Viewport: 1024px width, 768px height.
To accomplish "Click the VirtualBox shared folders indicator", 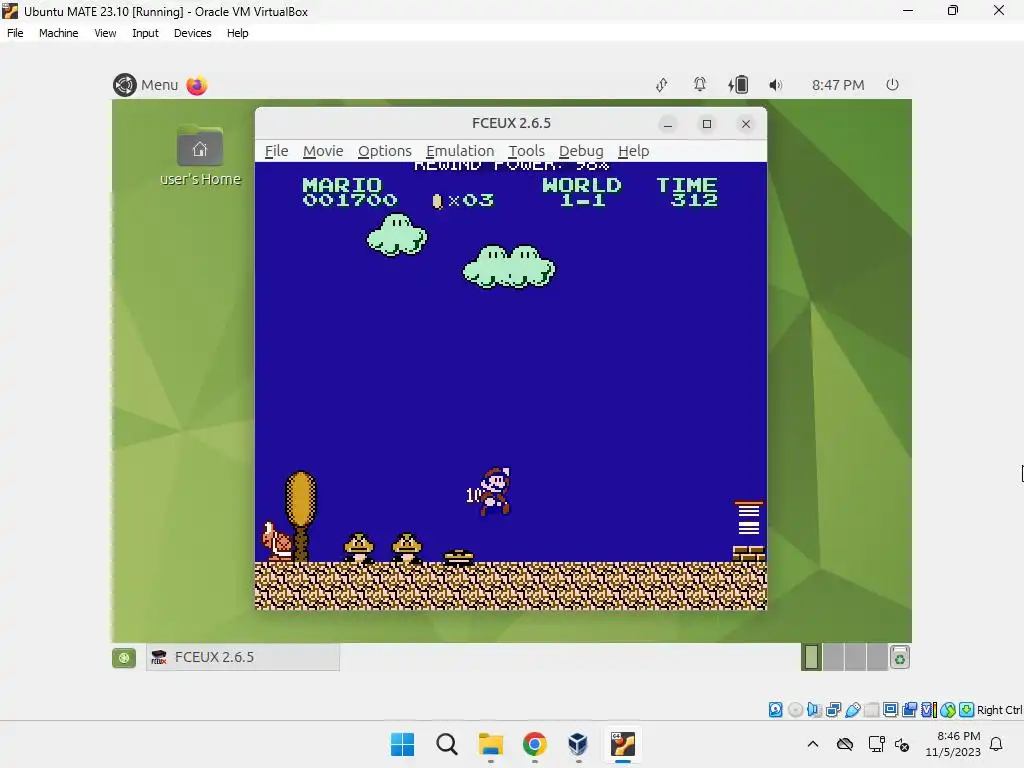I will [871, 710].
